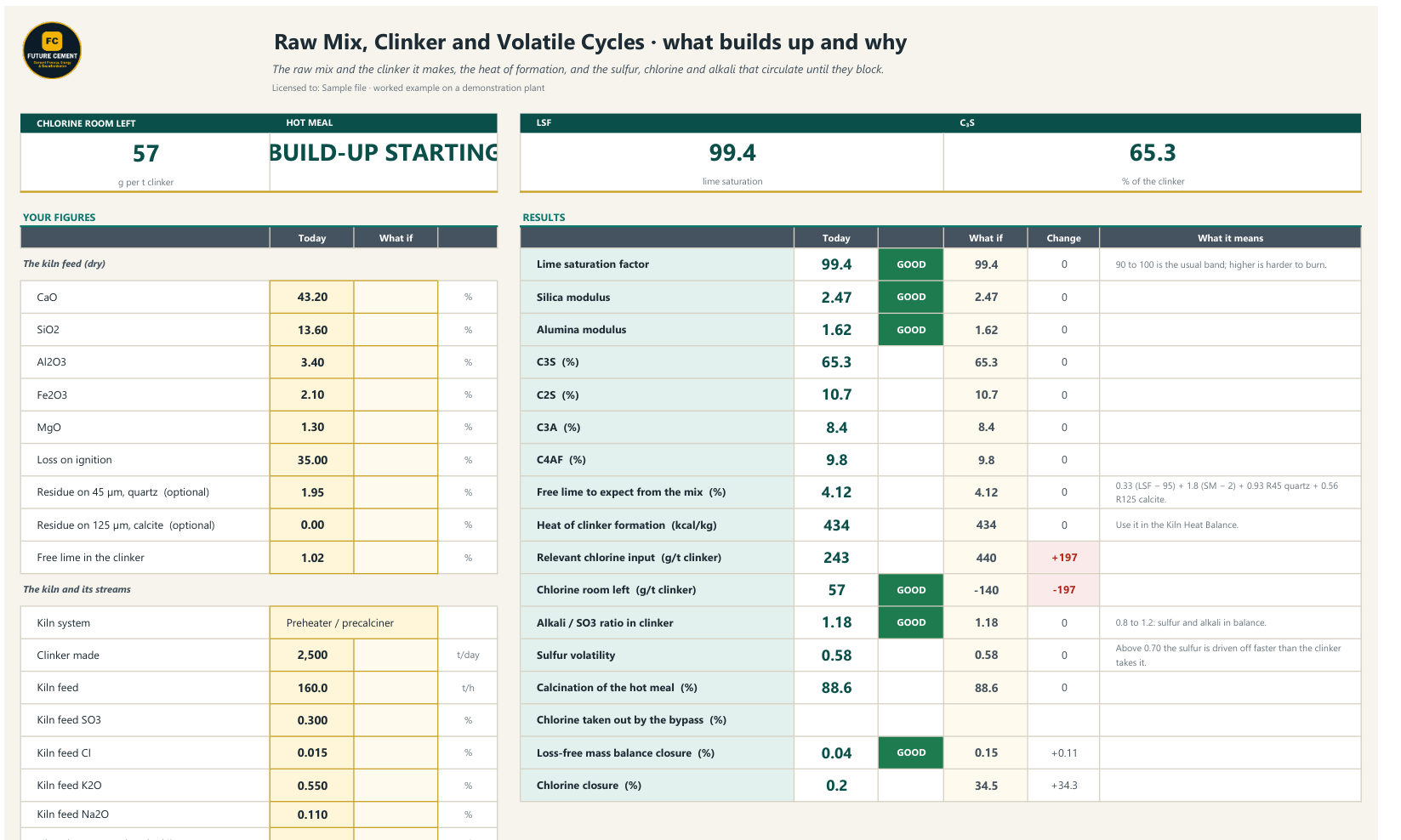Click the C2S (%) Today value 10.7
Viewport: 1401px width, 840px height.
[835, 394]
